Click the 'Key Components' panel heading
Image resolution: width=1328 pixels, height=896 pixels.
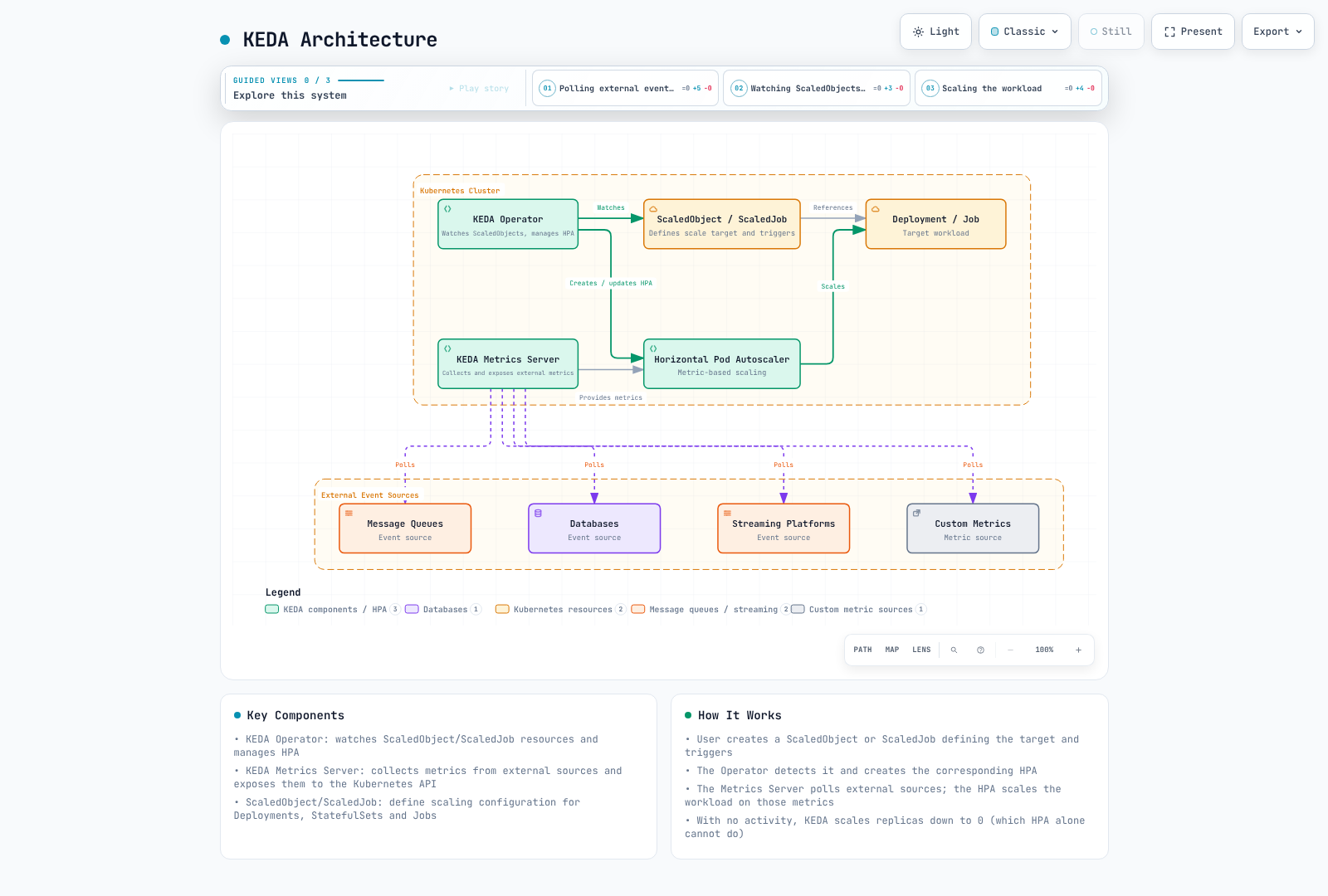[295, 715]
